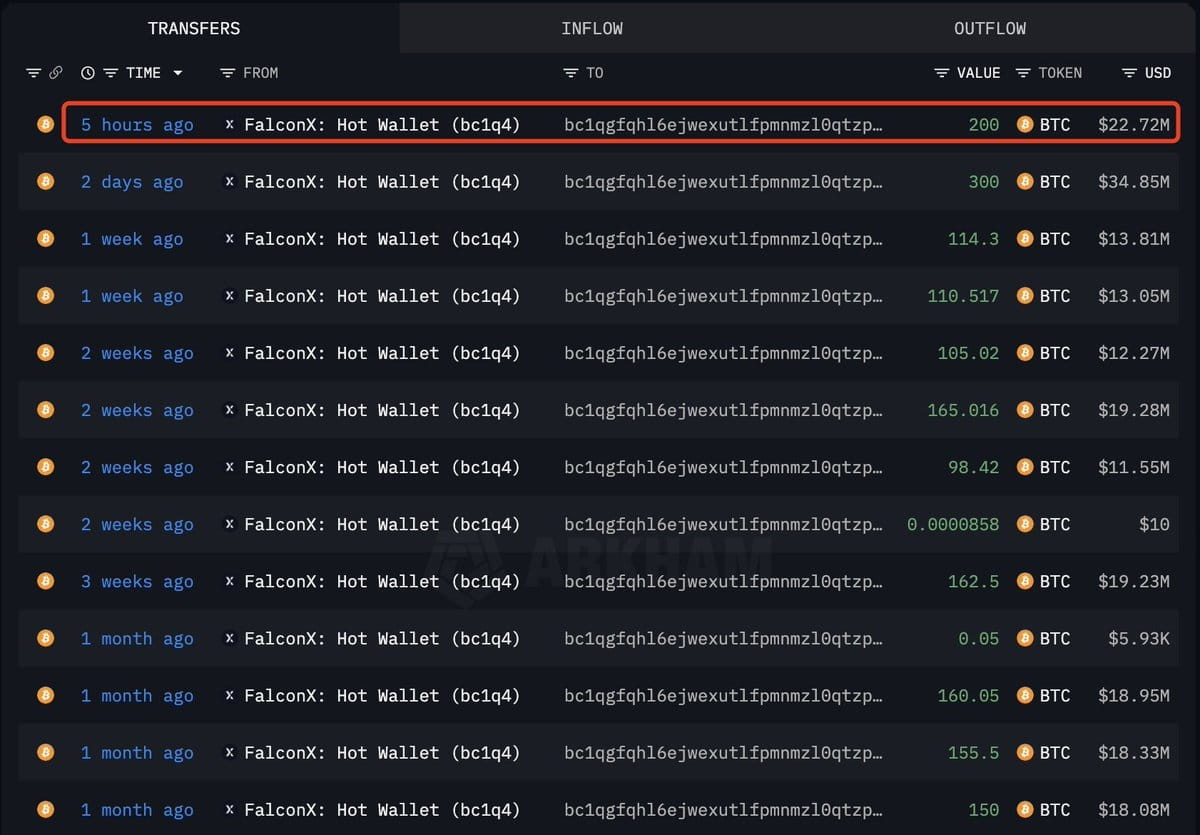Switch to the OUTFLOW tab
Screen dimensions: 1200x835
pos(990,28)
